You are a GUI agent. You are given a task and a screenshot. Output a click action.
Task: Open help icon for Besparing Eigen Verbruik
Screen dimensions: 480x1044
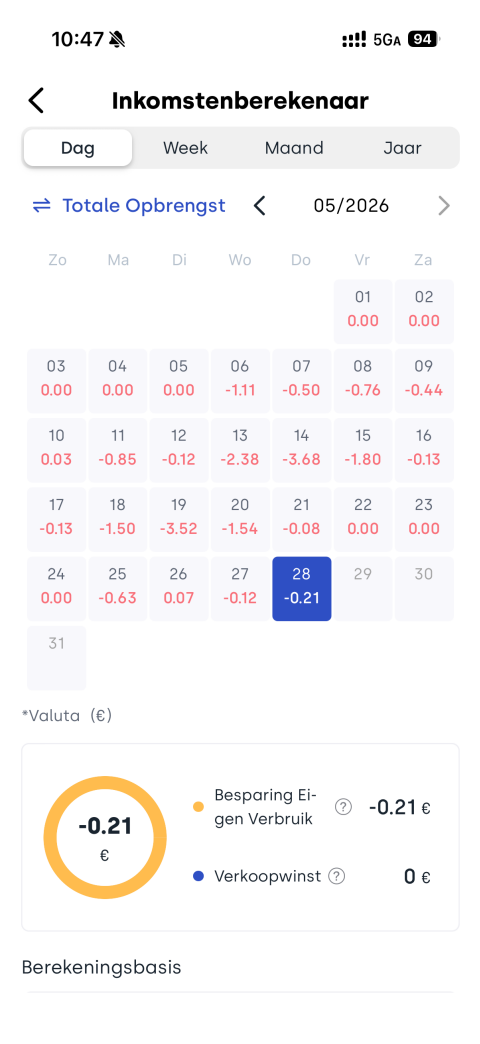click(343, 808)
